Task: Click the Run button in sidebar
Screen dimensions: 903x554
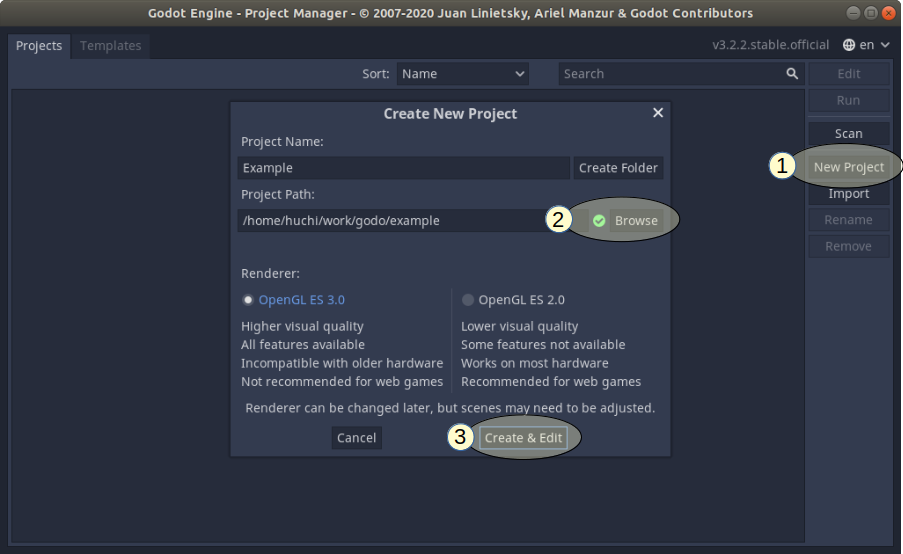Action: pyautogui.click(x=848, y=100)
